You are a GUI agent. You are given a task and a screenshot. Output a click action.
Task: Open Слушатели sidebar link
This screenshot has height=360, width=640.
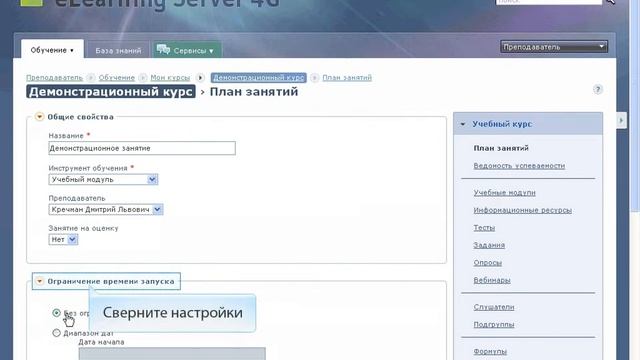(494, 307)
